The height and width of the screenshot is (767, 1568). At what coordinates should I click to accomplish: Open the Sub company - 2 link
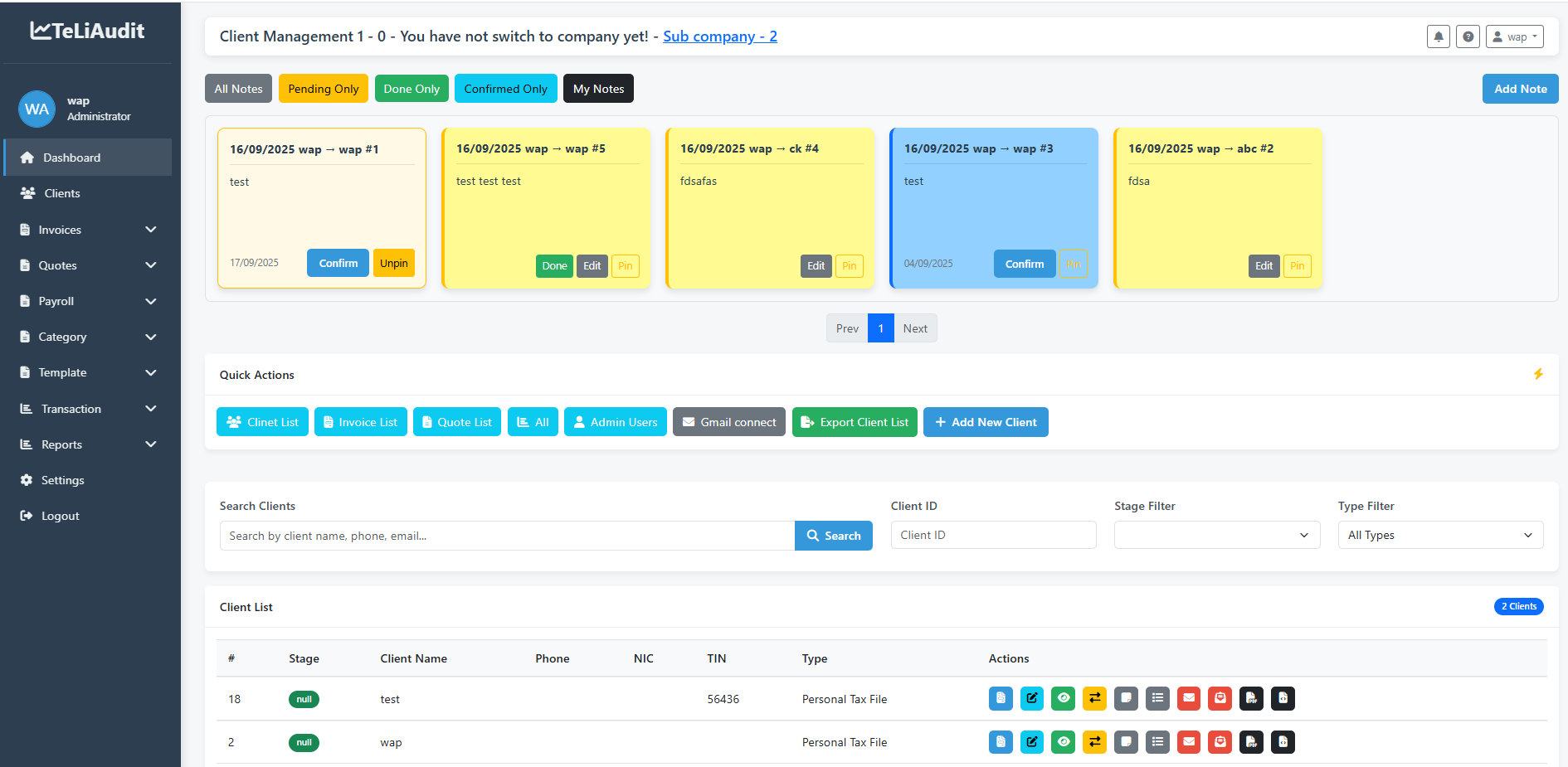tap(719, 36)
